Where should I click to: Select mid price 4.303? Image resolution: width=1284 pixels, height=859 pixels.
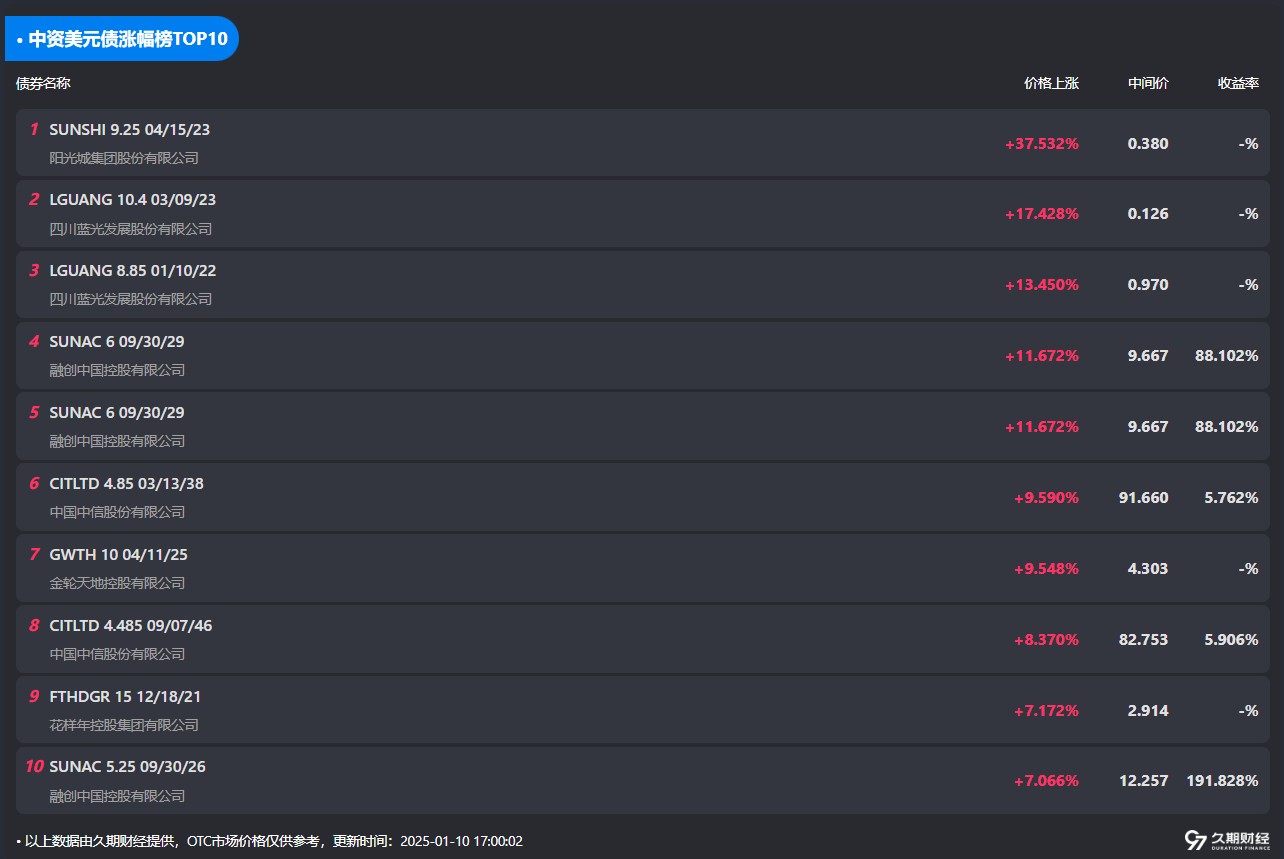[1148, 568]
